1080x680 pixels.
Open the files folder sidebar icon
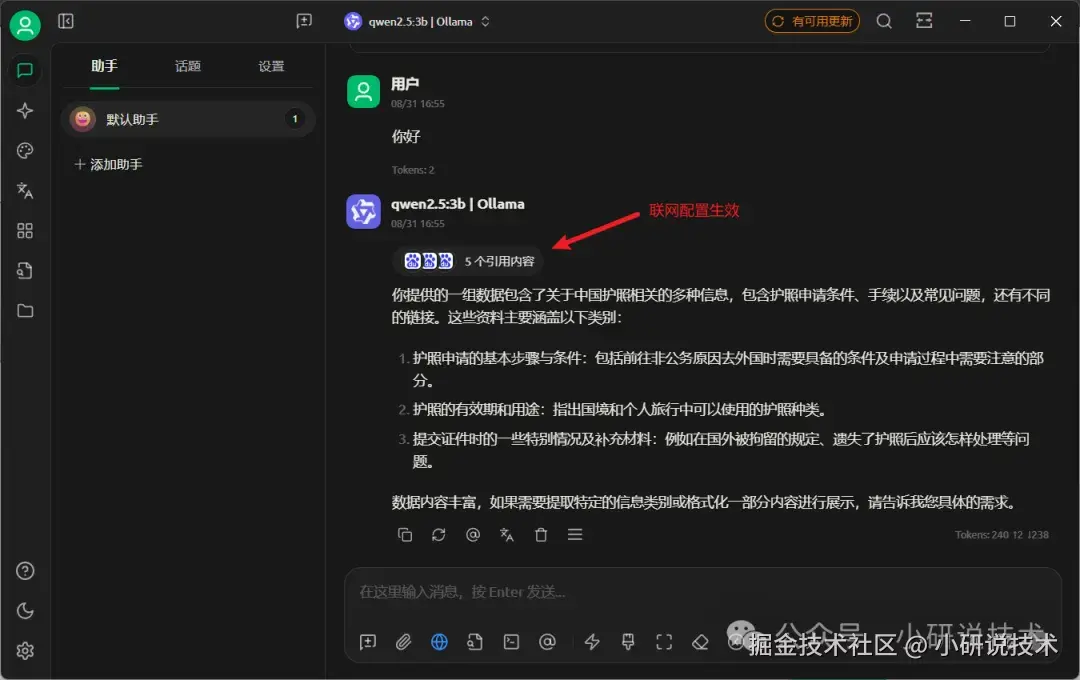[25, 311]
